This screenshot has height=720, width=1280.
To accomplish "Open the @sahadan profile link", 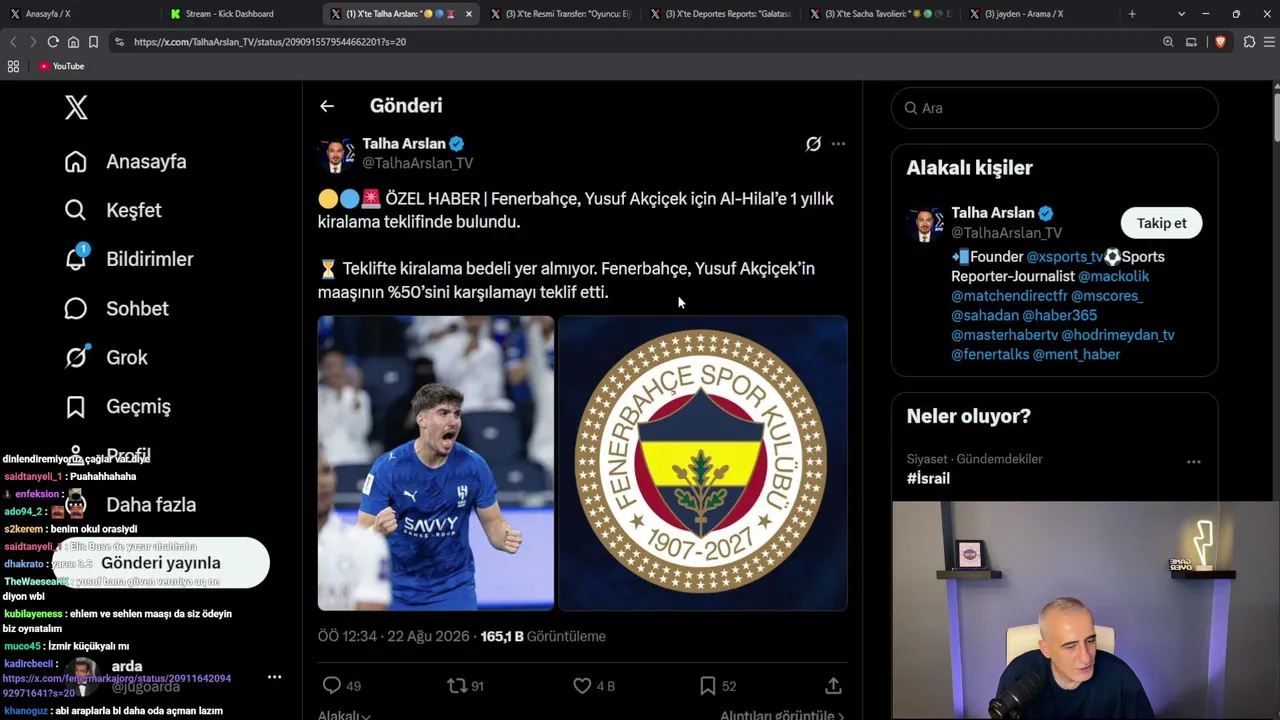I will coord(985,315).
